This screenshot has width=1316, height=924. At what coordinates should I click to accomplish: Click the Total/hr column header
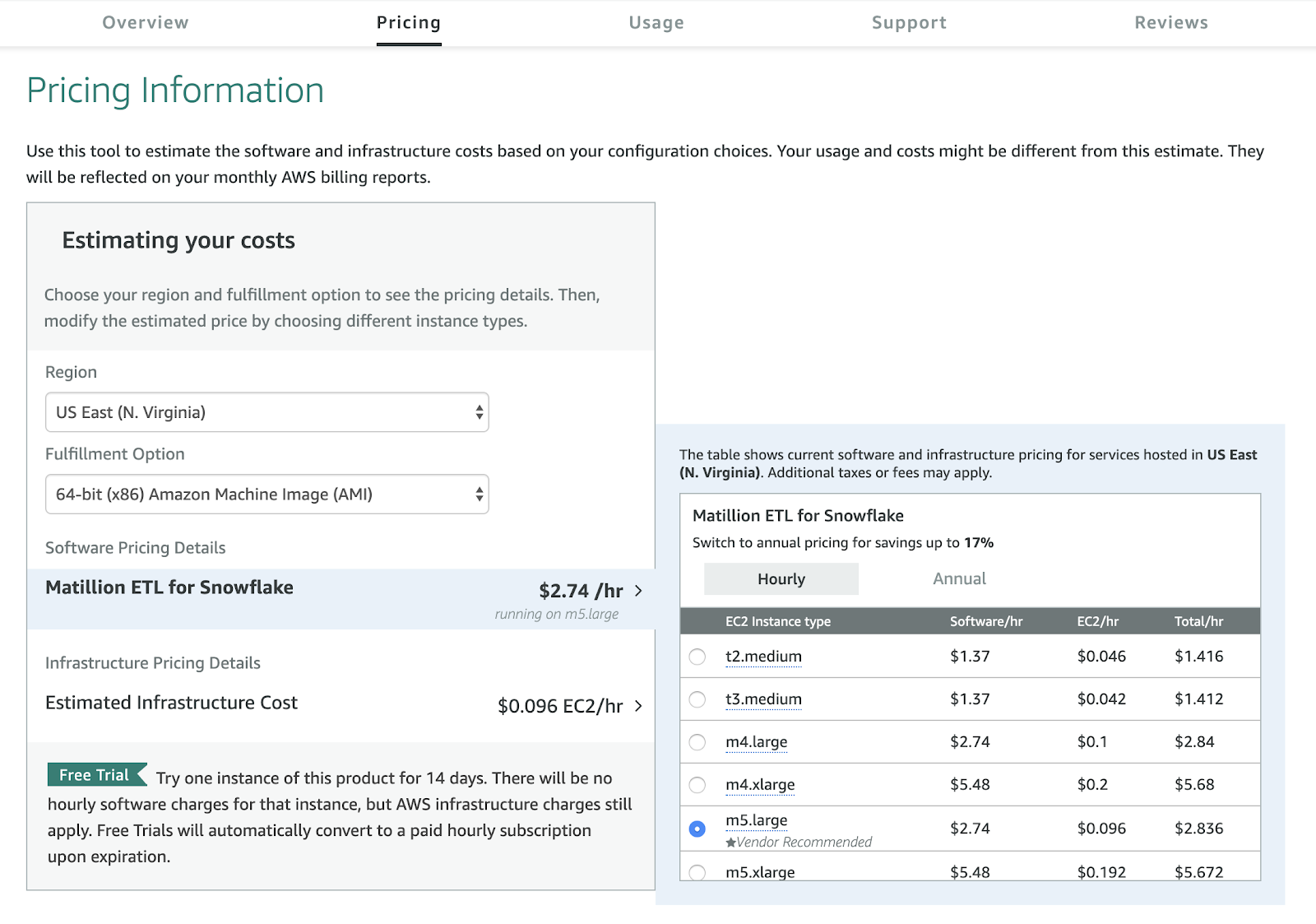[x=1198, y=621]
